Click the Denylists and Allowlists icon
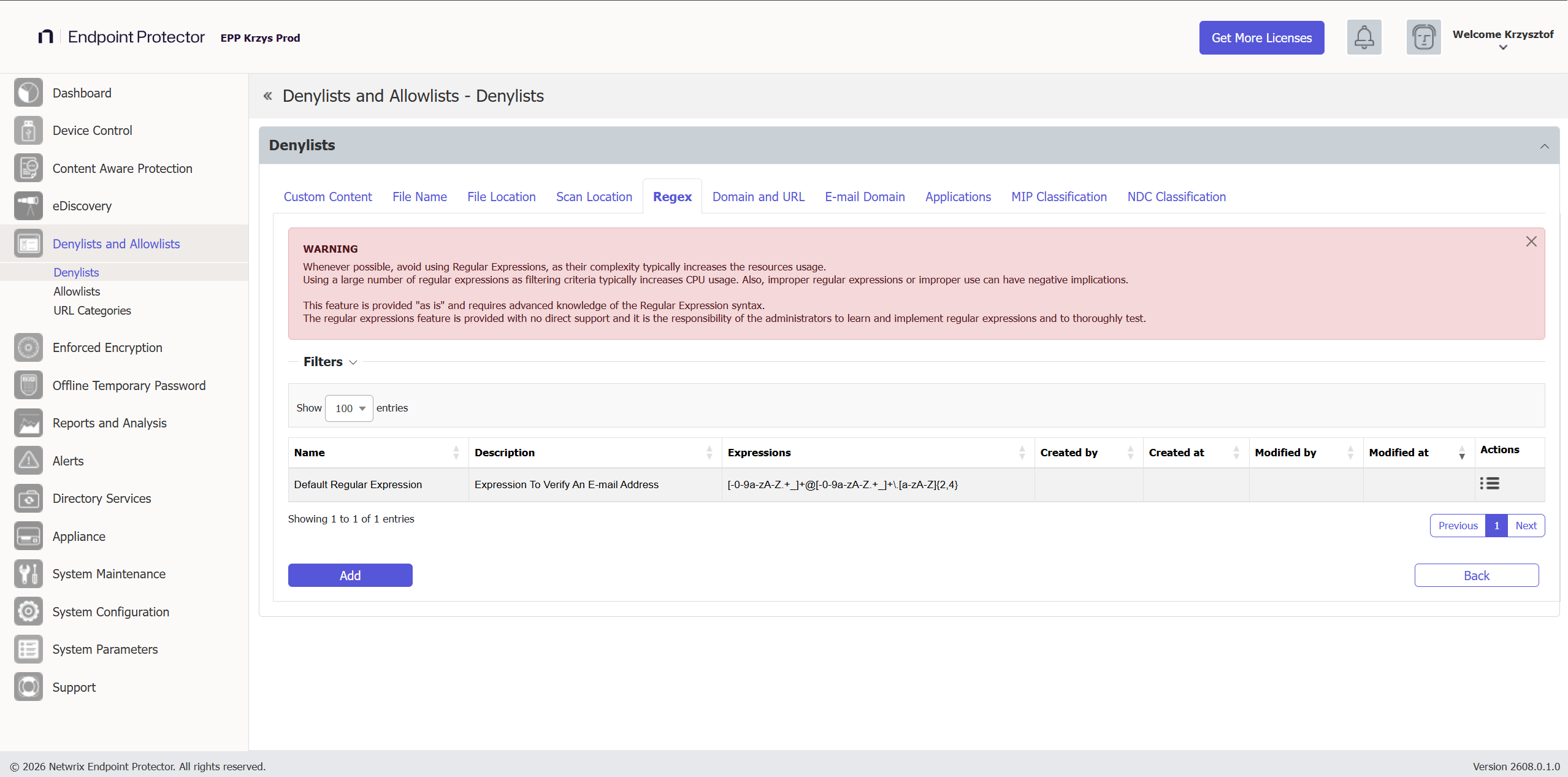The width and height of the screenshot is (1568, 777). tap(28, 244)
